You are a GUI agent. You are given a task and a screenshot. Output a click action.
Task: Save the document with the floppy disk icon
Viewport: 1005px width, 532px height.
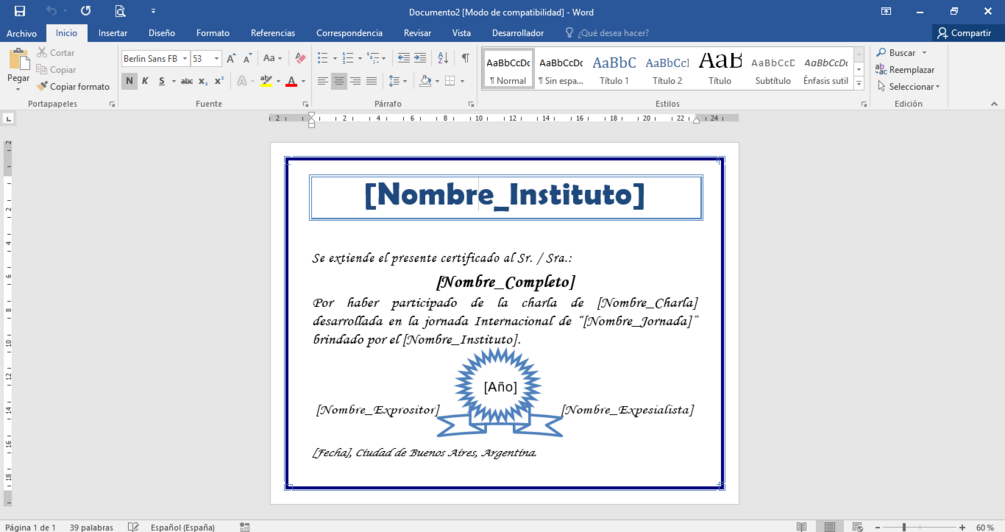click(20, 11)
